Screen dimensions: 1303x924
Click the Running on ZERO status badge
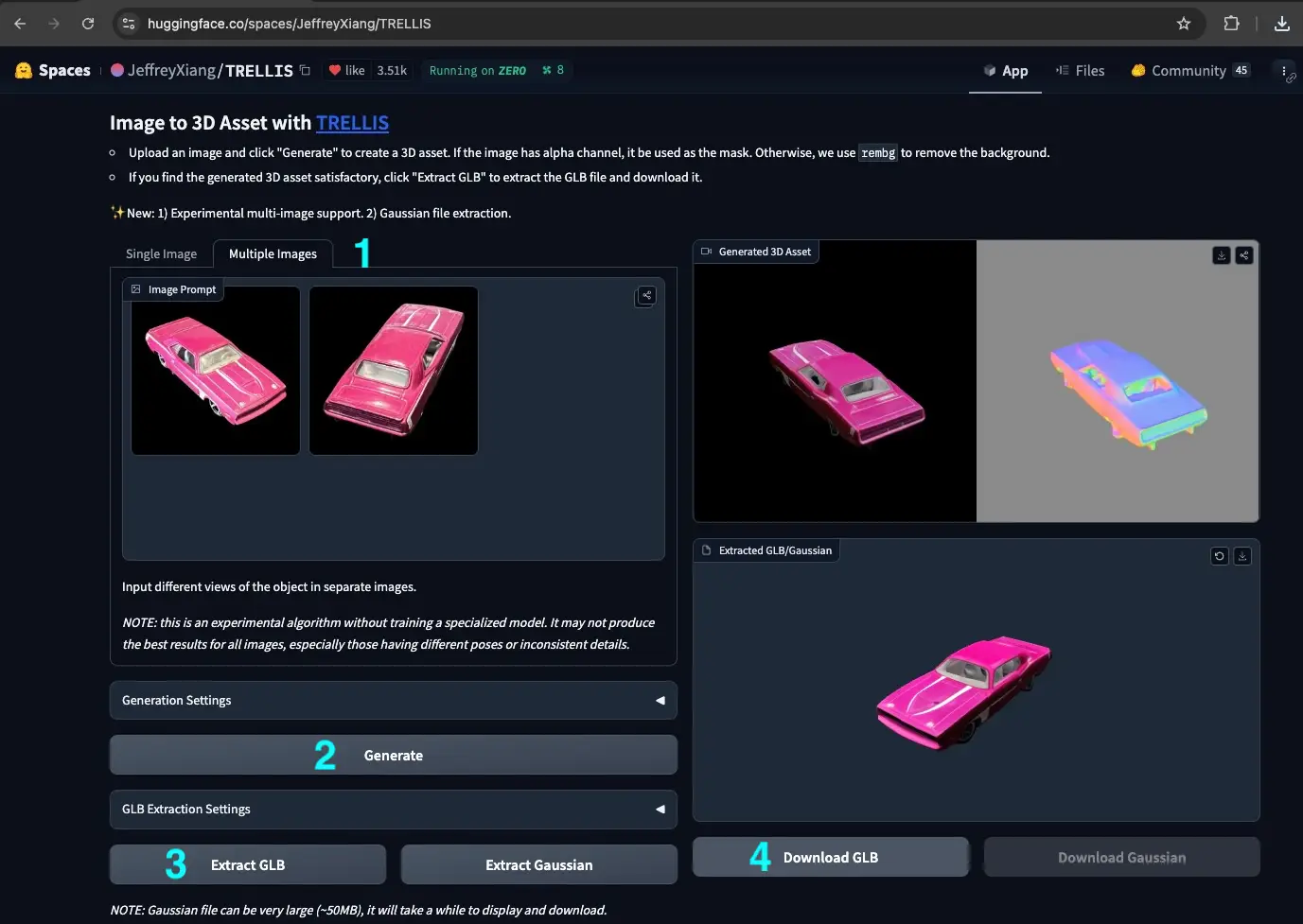coord(477,70)
